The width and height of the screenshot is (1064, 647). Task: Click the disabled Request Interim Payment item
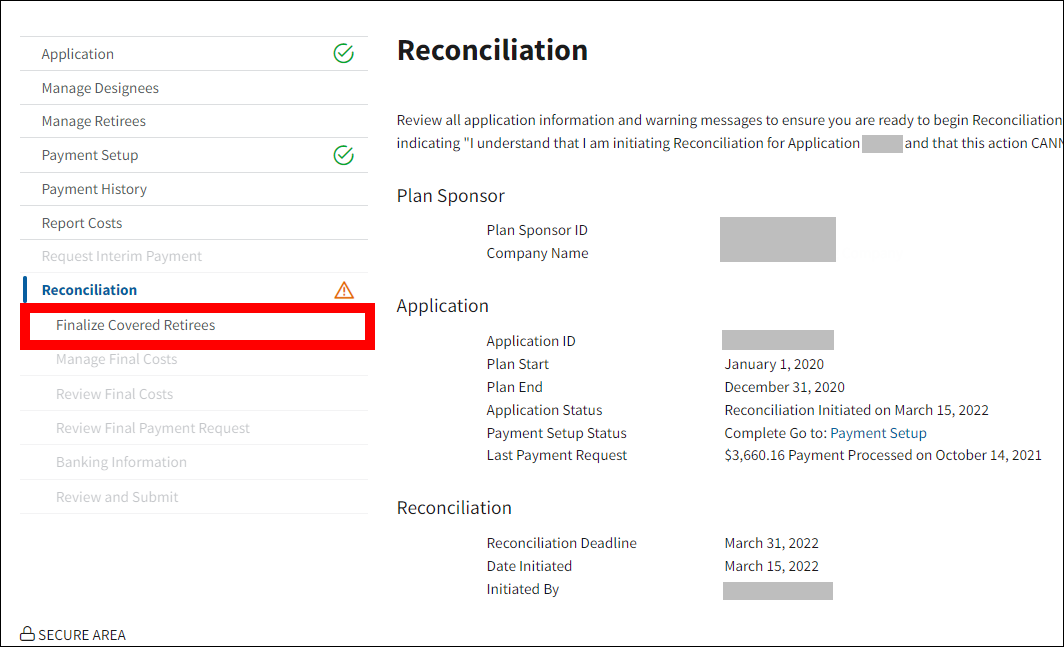(x=122, y=256)
